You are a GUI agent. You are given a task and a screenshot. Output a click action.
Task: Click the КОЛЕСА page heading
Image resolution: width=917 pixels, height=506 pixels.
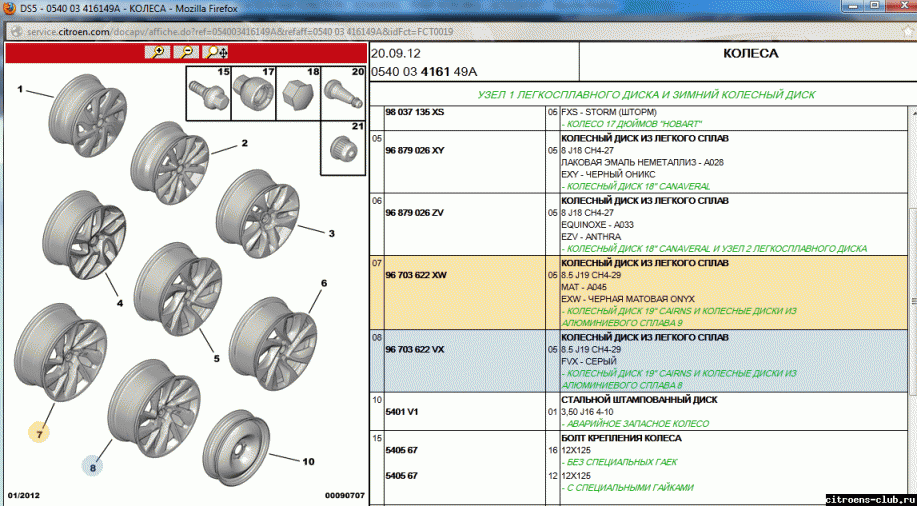[x=750, y=54]
